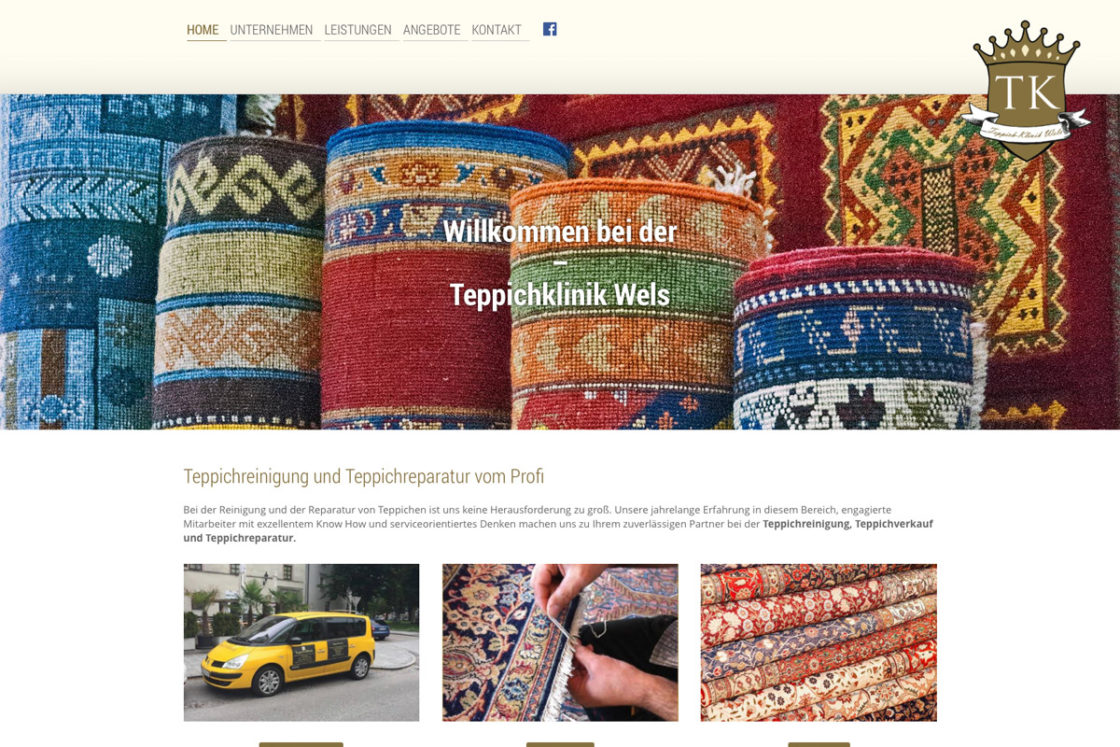Image resolution: width=1120 pixels, height=747 pixels.
Task: Click the button below the stacked carpets image
Action: click(819, 744)
